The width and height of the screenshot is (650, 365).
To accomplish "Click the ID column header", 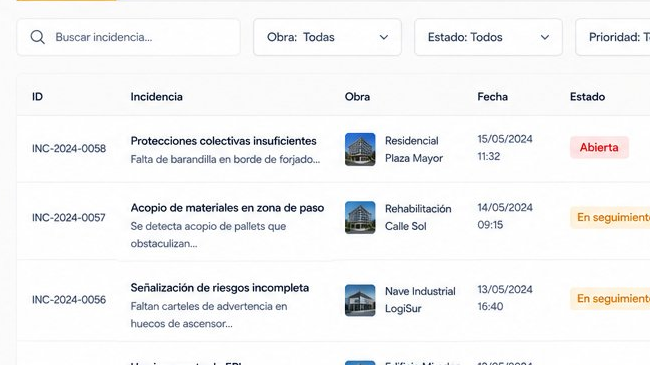I will (x=37, y=97).
